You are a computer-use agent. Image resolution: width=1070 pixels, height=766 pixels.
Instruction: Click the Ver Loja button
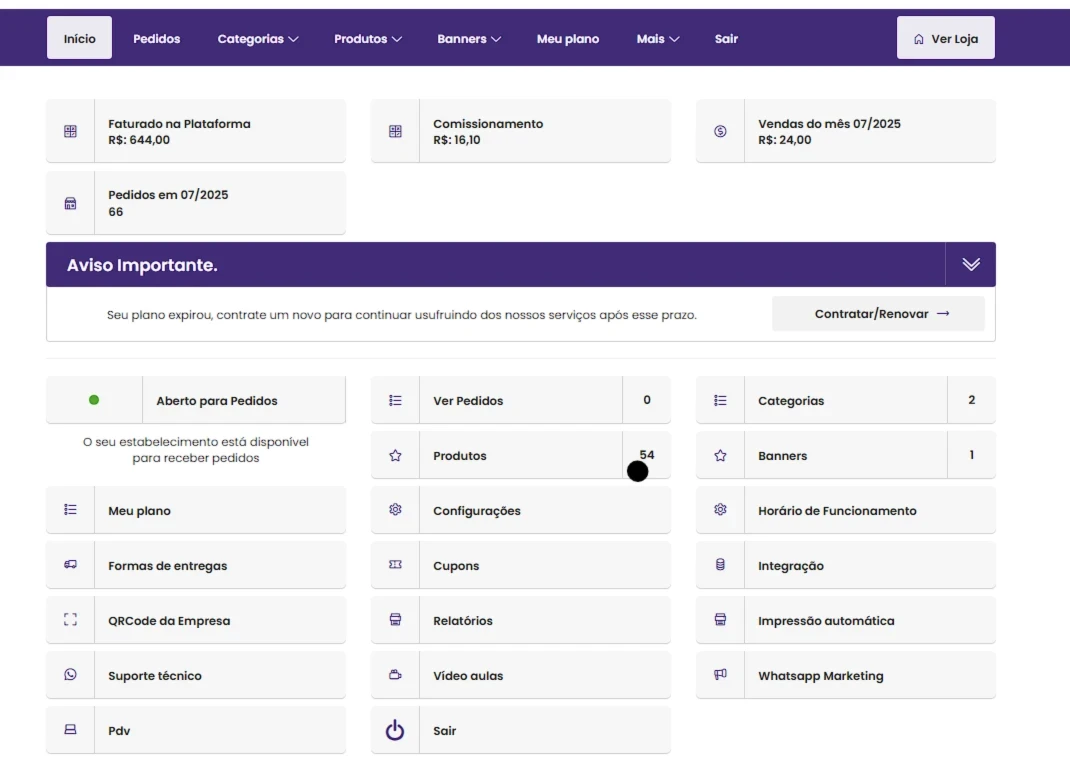(x=945, y=39)
